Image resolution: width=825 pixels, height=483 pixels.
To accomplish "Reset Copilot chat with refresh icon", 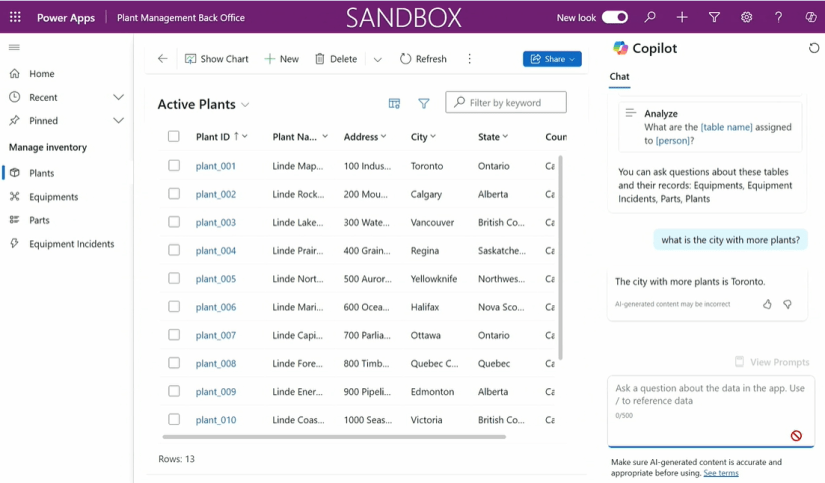I will coord(813,48).
